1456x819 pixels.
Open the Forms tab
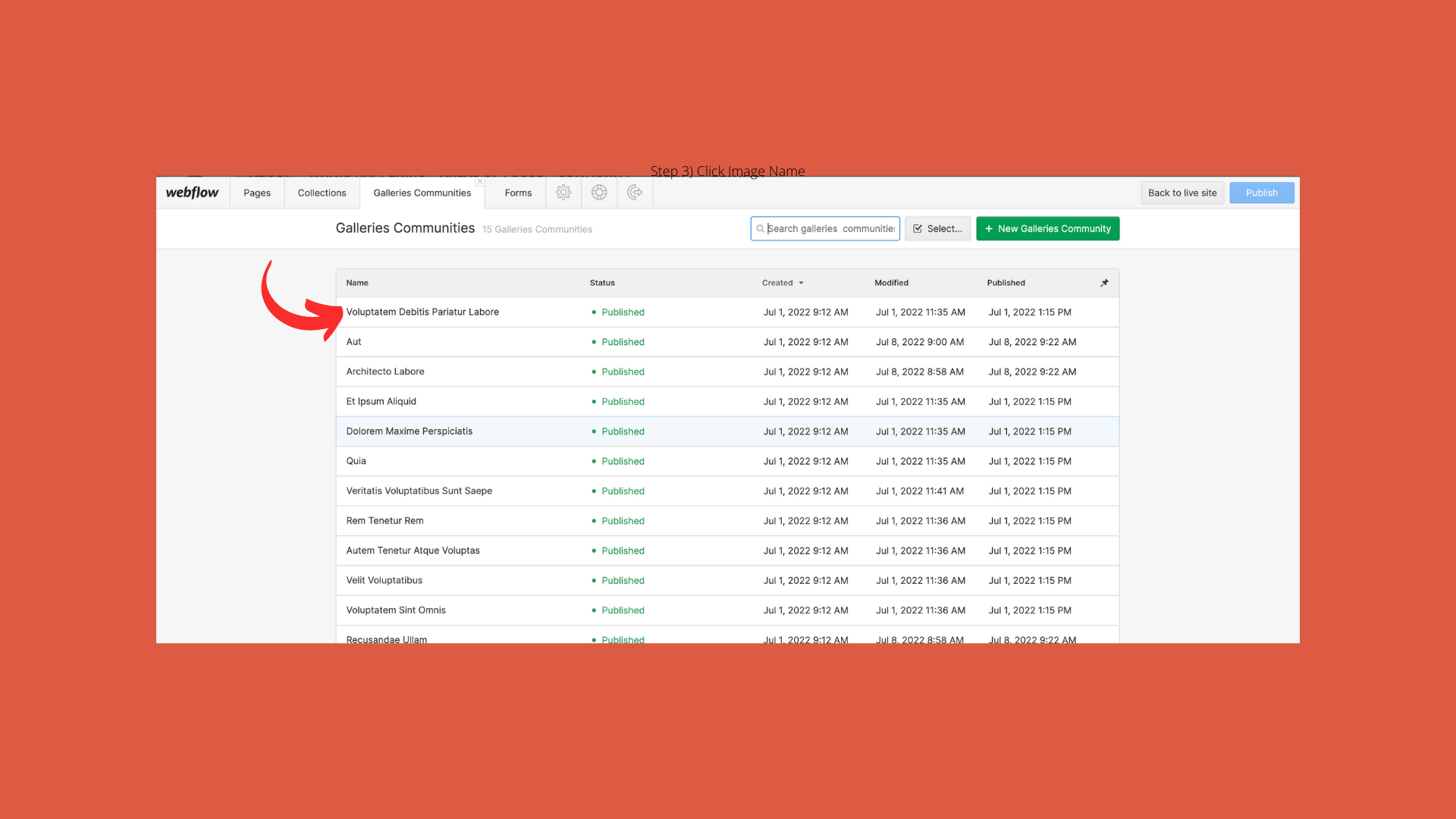(x=518, y=193)
